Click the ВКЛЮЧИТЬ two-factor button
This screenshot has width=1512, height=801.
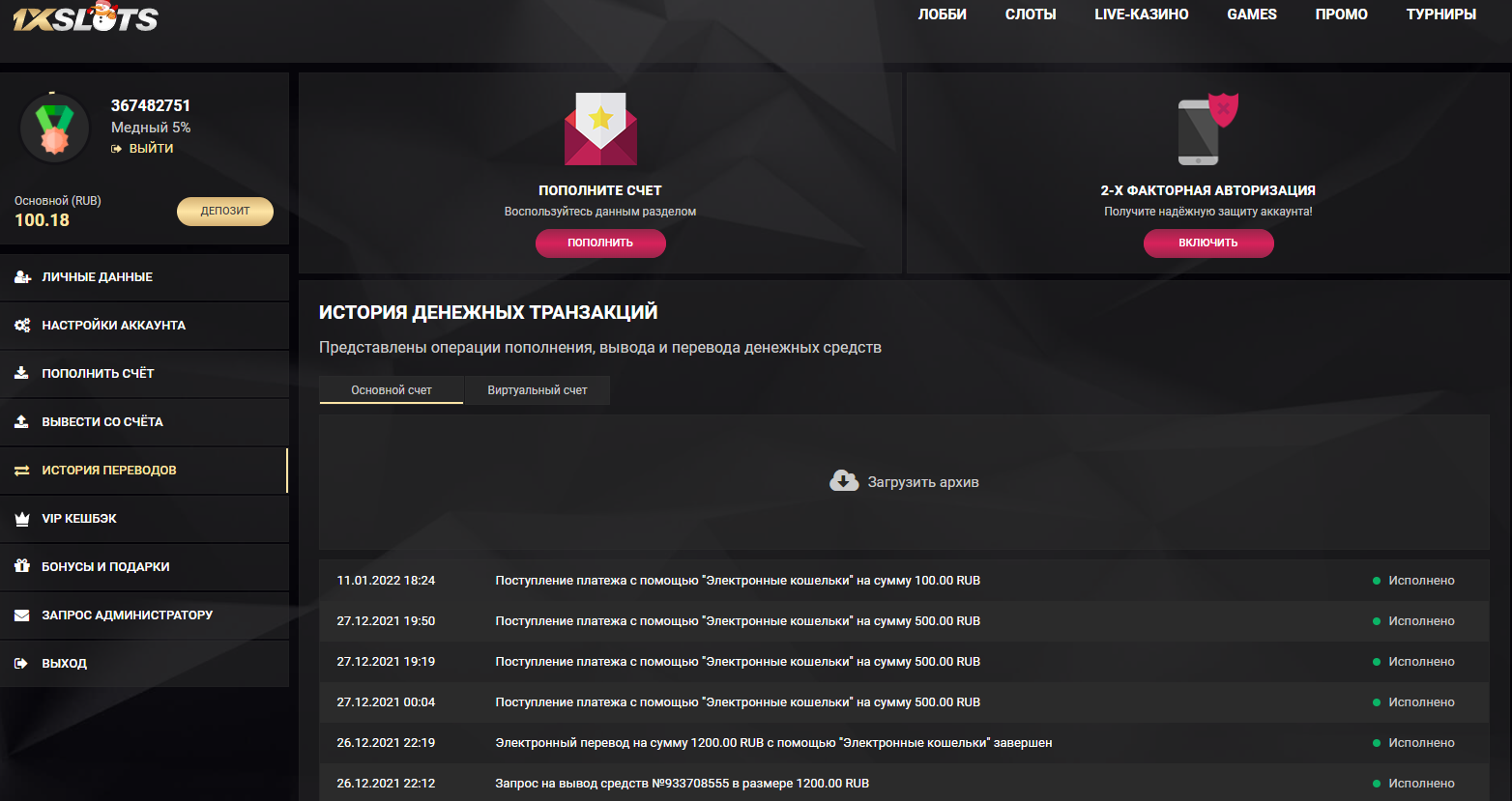point(1208,243)
